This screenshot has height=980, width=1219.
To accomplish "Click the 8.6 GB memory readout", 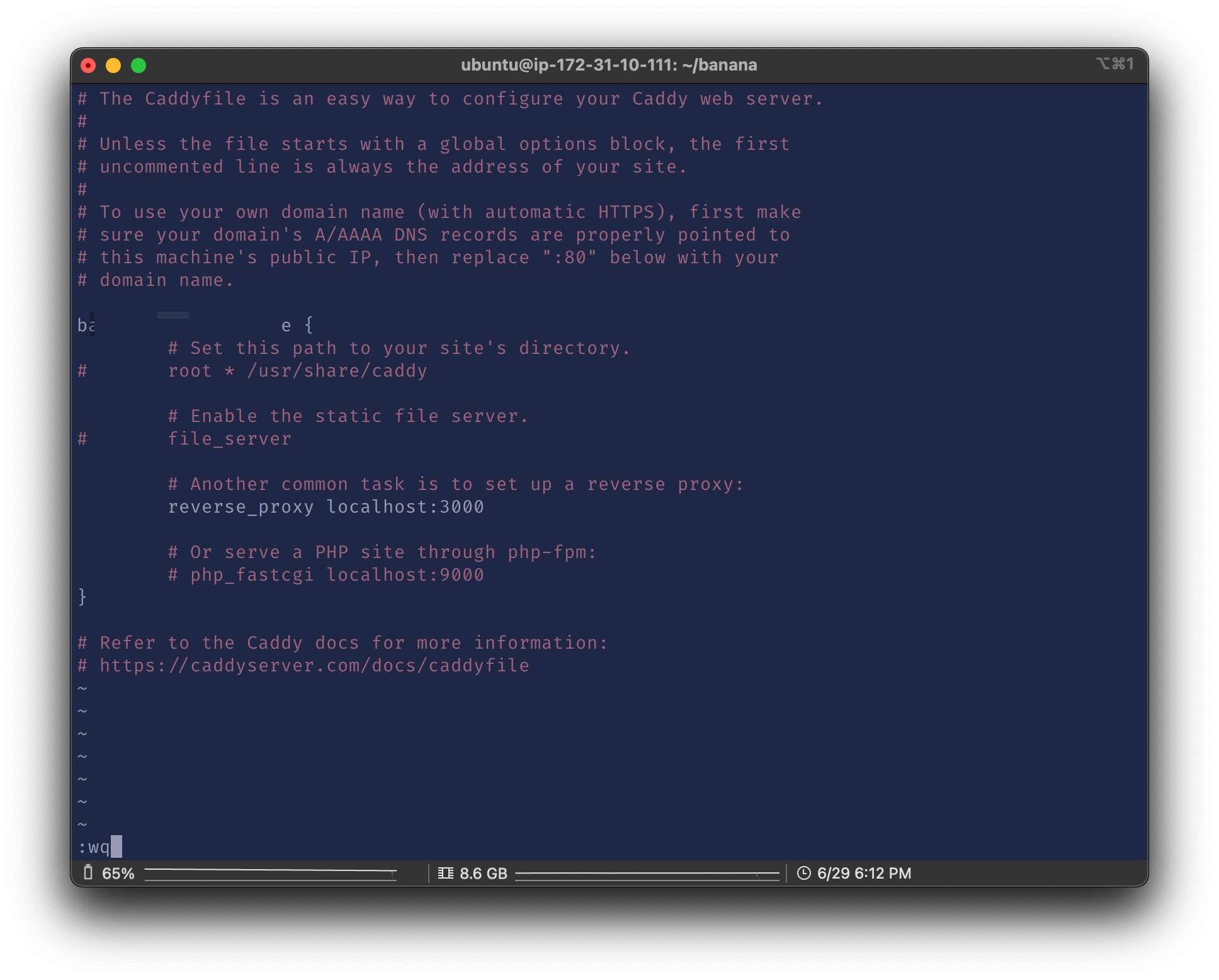I will 483,874.
